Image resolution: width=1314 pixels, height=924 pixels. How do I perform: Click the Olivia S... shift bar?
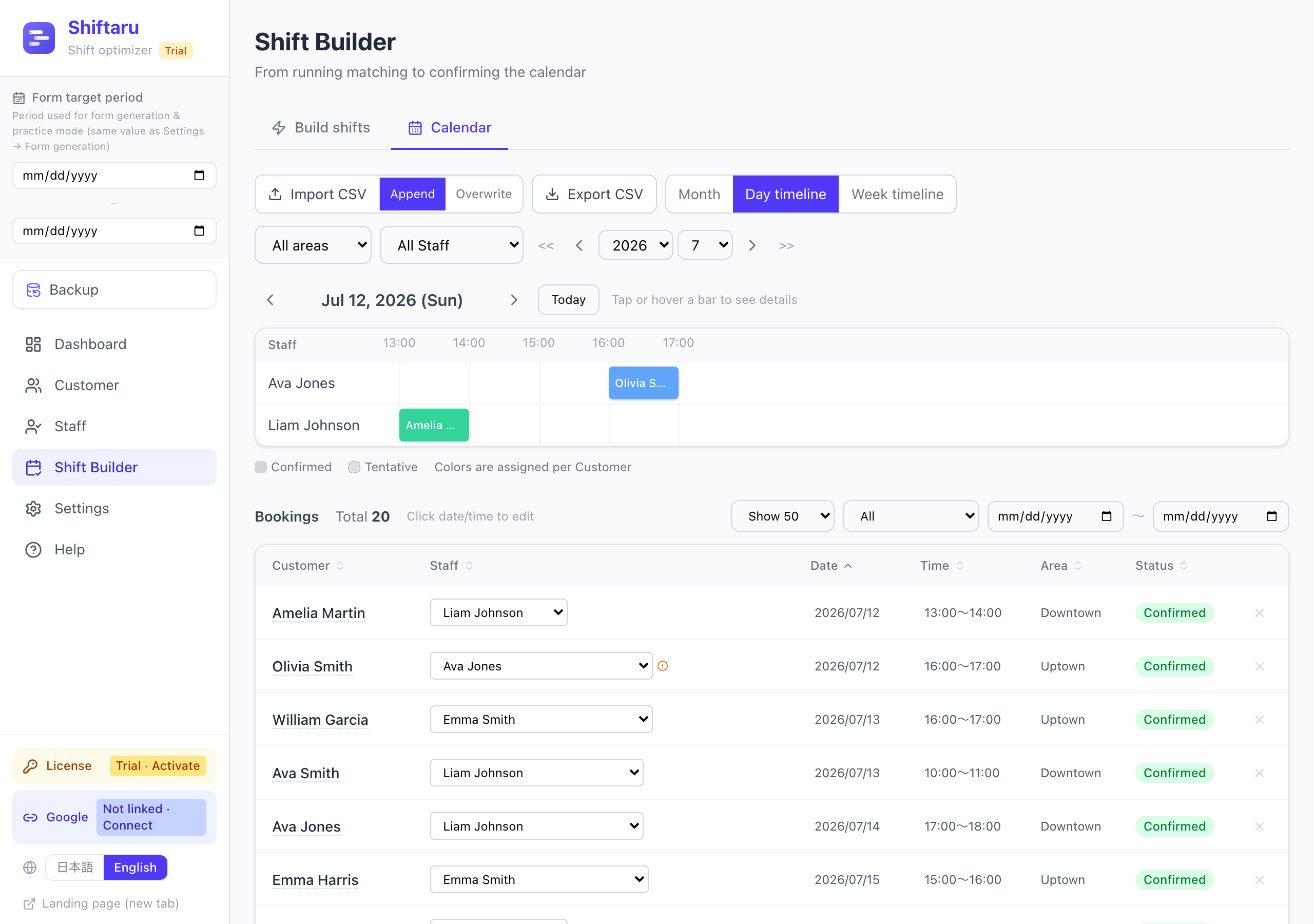coord(643,383)
